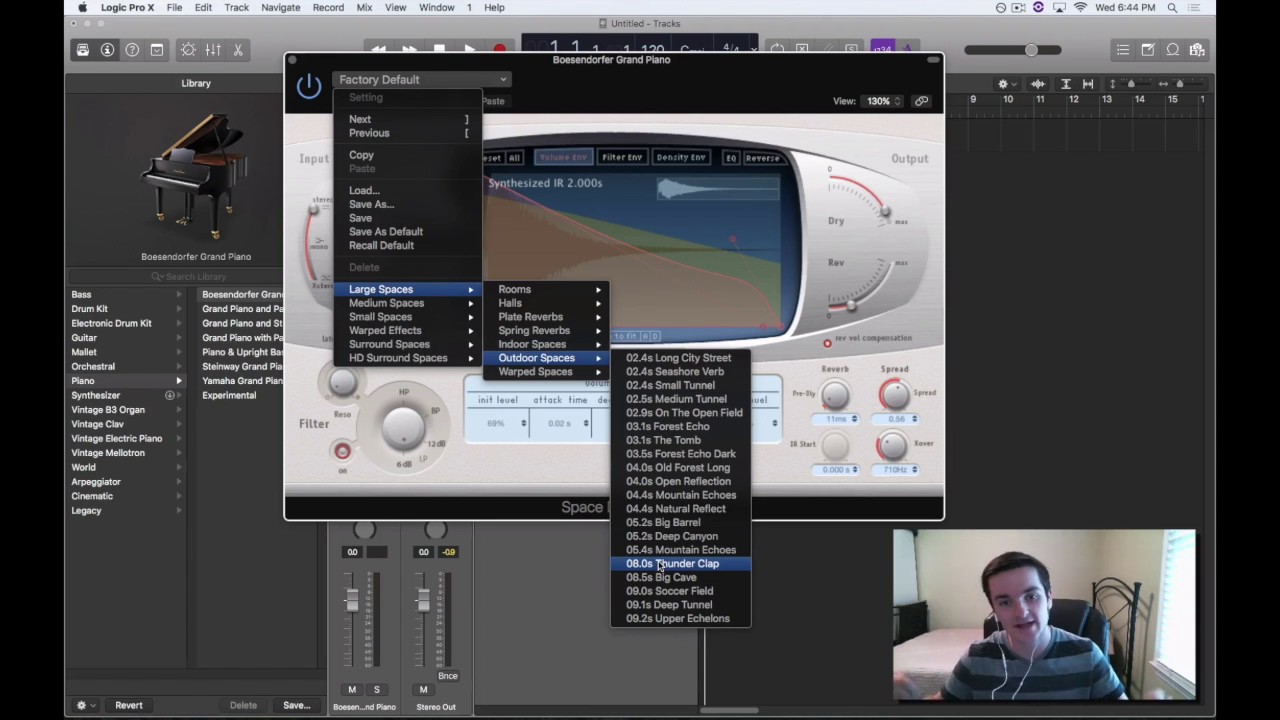Open Smart Controls dial icon
The width and height of the screenshot is (1280, 720).
pyautogui.click(x=188, y=50)
